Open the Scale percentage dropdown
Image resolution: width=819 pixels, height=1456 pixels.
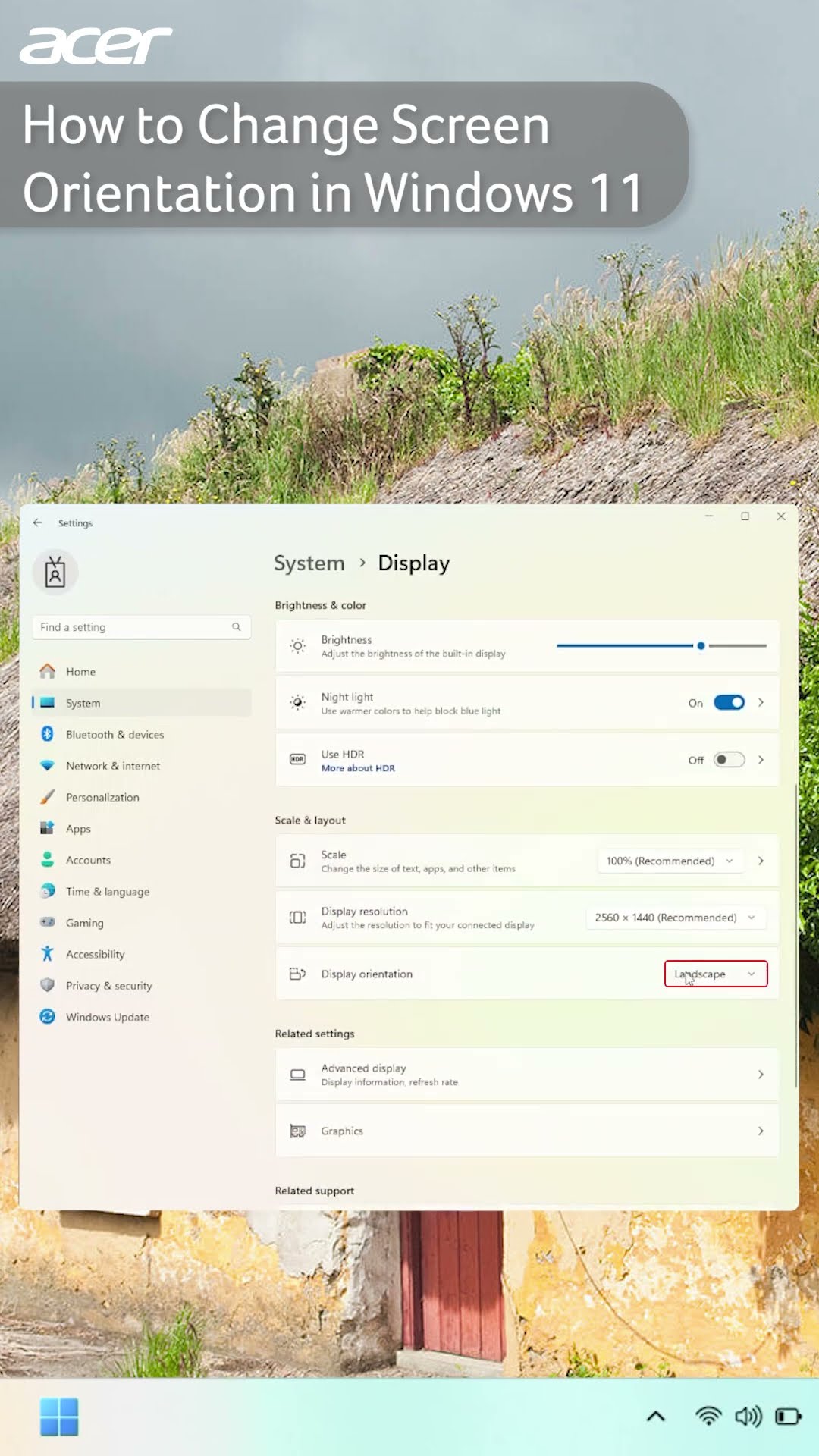coord(670,861)
